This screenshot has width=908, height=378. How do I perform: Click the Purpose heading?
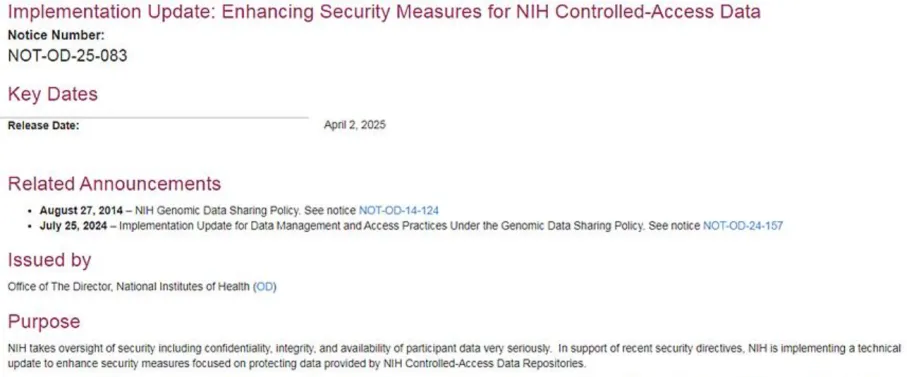click(x=44, y=321)
